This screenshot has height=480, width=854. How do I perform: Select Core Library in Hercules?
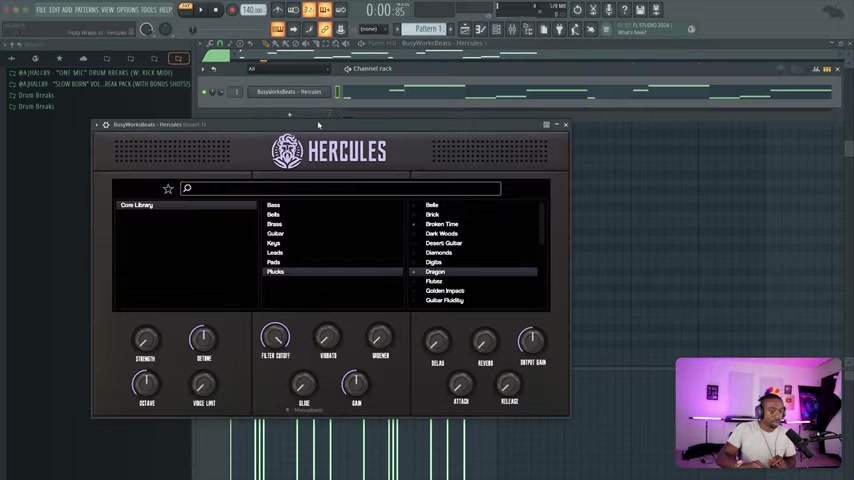click(186, 205)
